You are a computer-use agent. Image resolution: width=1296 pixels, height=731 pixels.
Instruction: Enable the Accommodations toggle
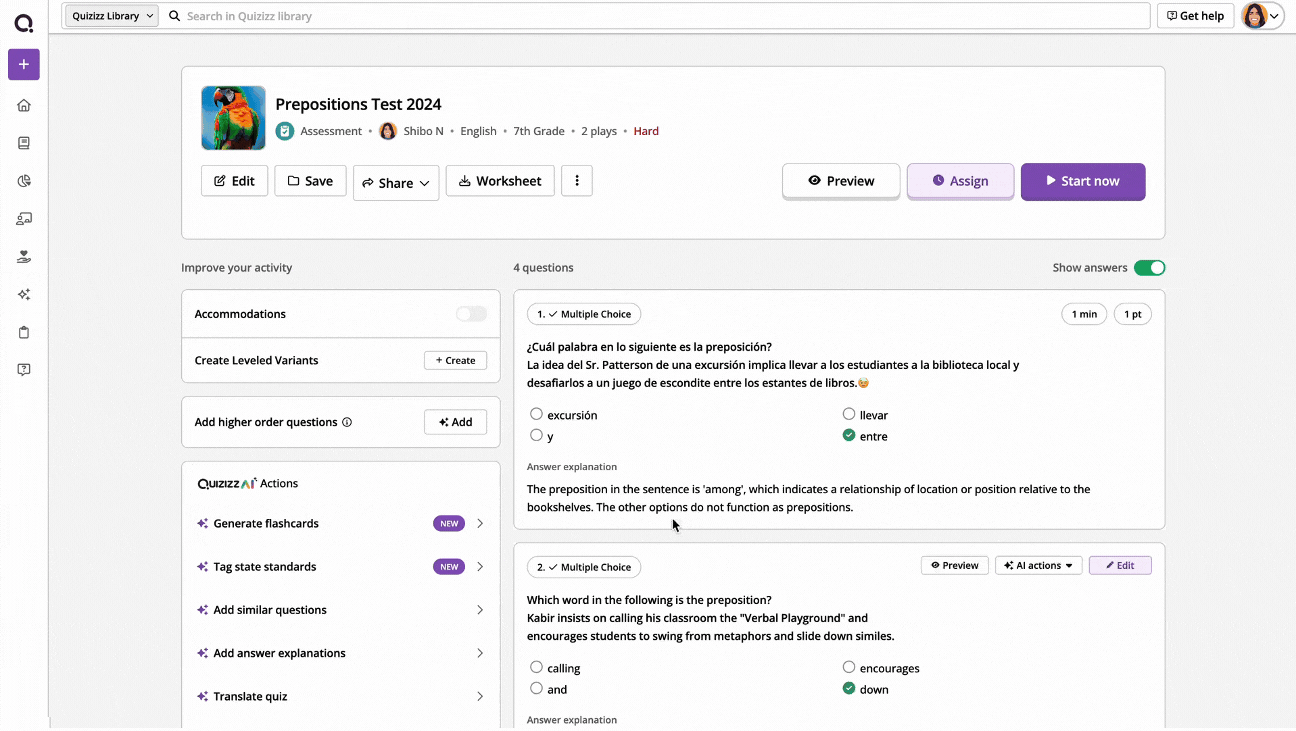(470, 313)
